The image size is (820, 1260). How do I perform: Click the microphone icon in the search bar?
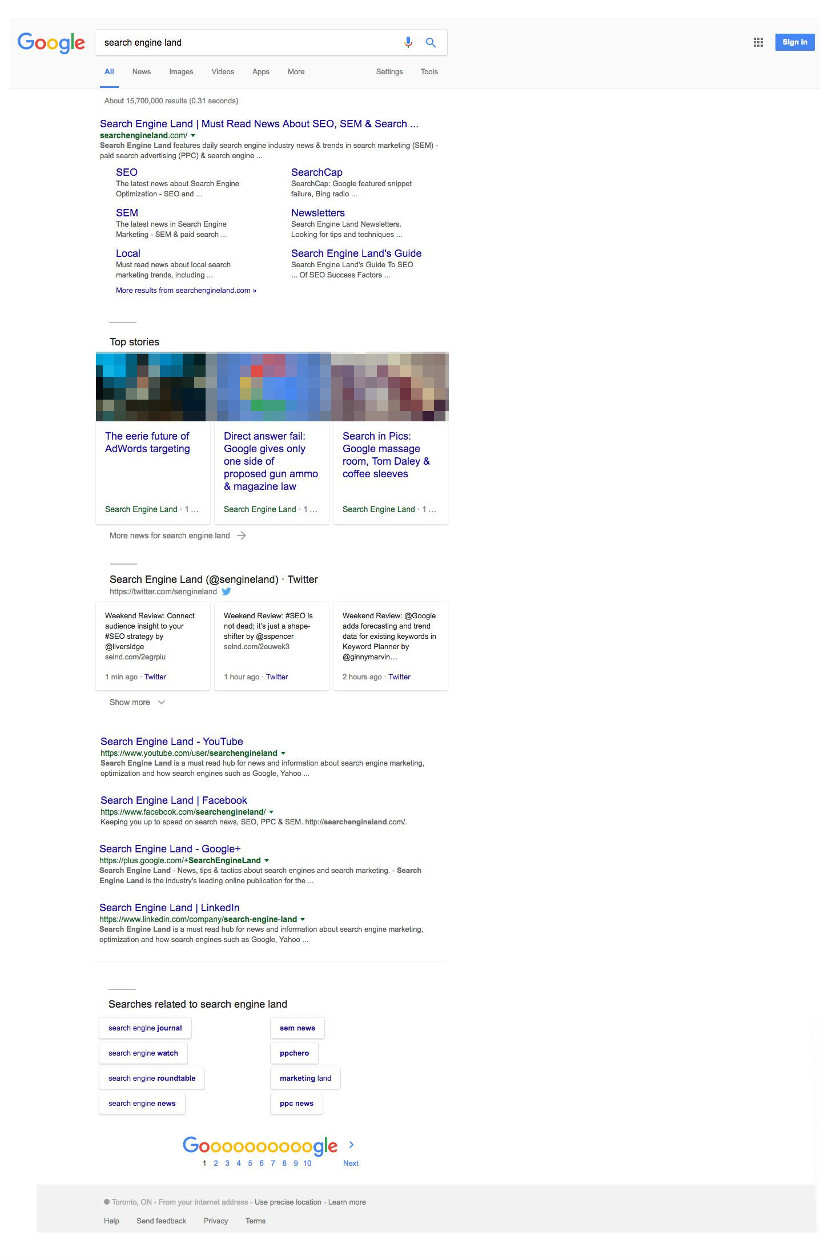pos(408,43)
